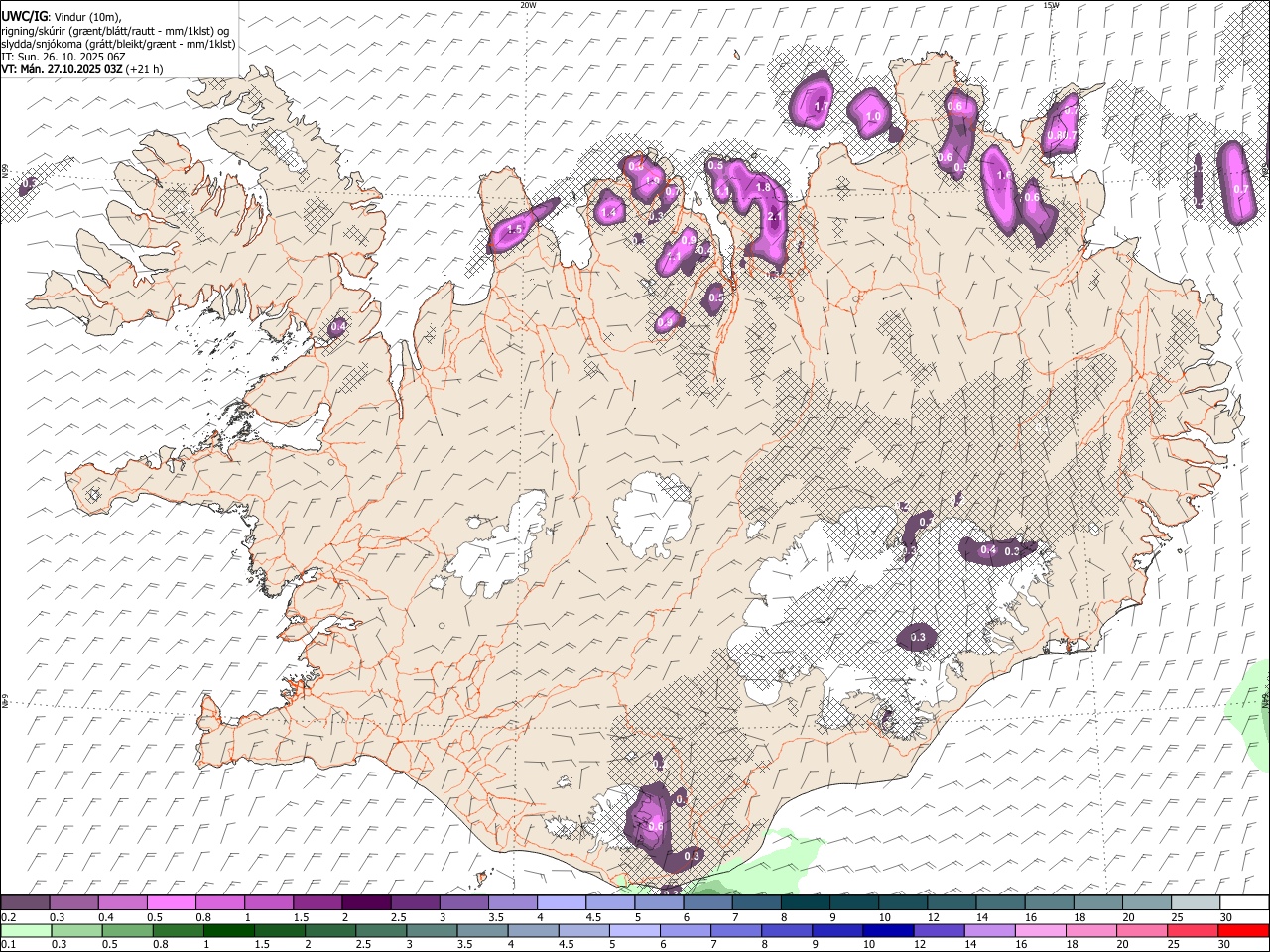Click the 1.8 precipitation value on the map

pyautogui.click(x=763, y=187)
